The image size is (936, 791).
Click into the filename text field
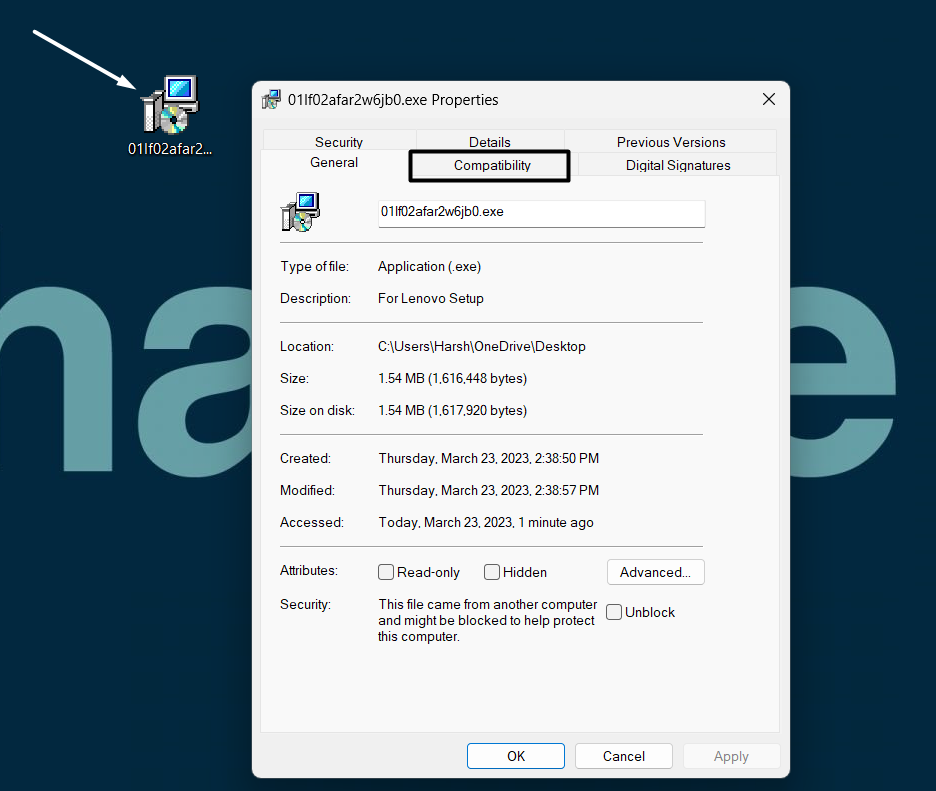pyautogui.click(x=541, y=212)
